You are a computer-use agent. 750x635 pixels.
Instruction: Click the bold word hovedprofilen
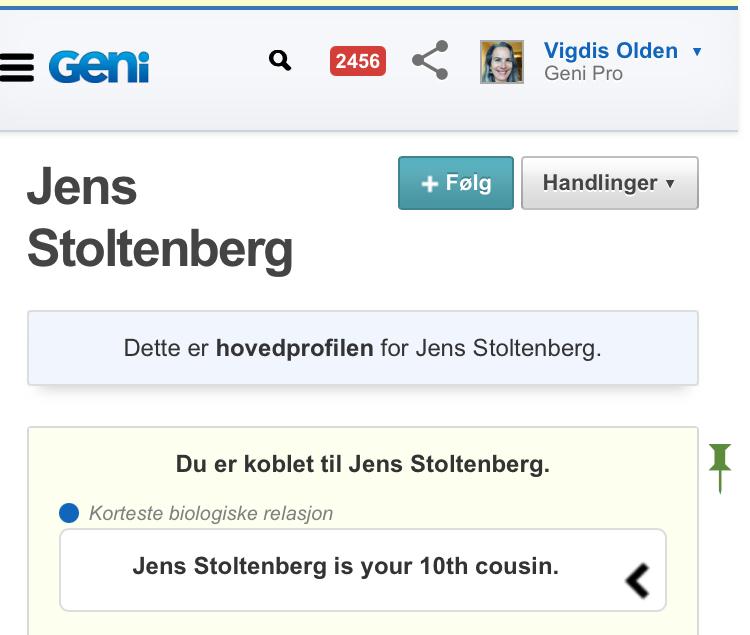tap(294, 349)
